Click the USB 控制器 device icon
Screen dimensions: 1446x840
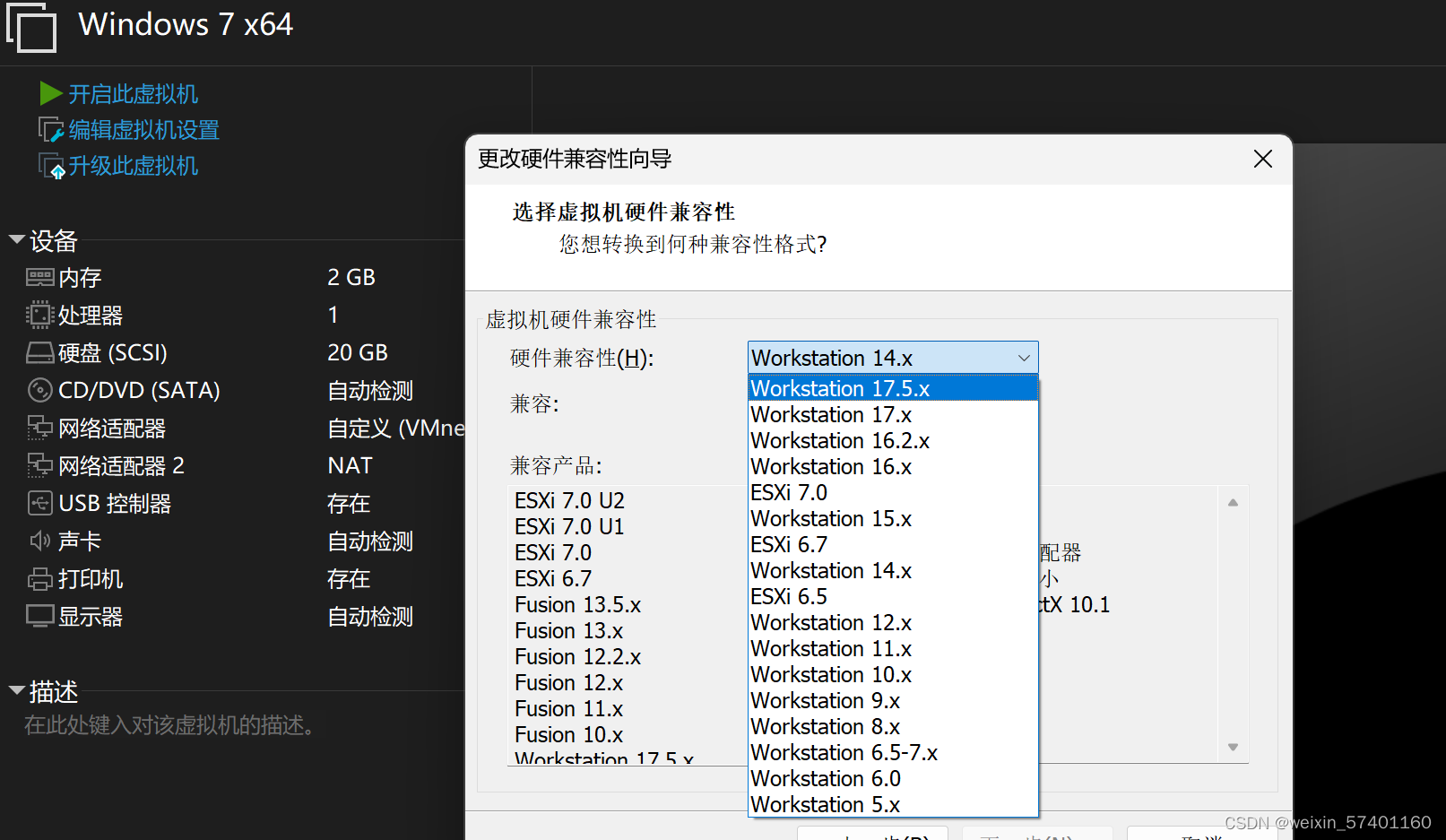pyautogui.click(x=39, y=503)
